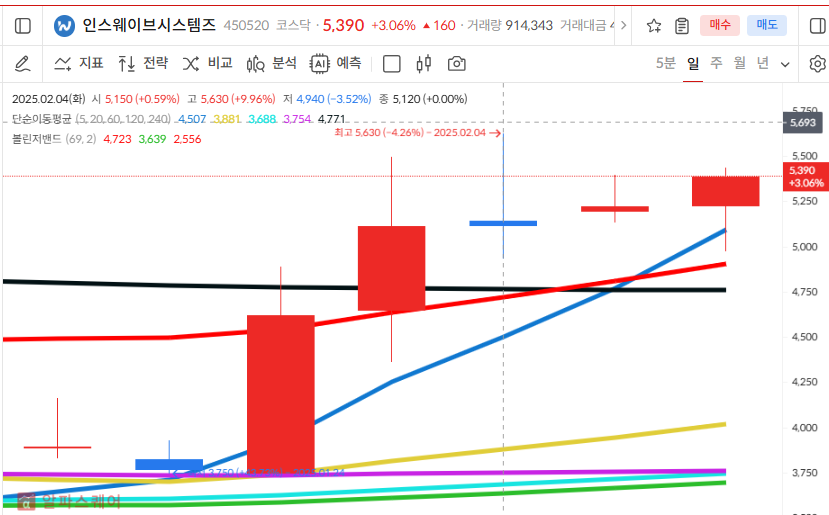Viewport: 829px width, 515px height.
Task: Switch to the 5분 timeframe
Action: coord(666,63)
